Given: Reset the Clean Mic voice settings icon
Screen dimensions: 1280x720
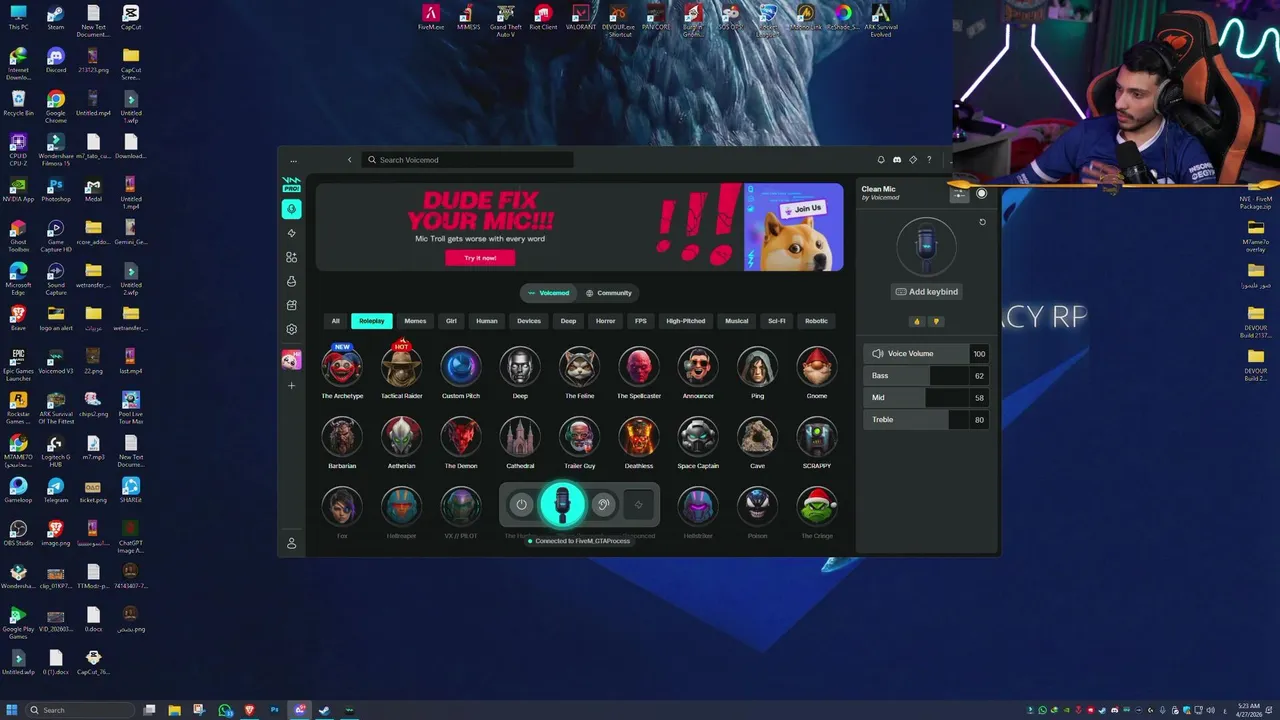Looking at the screenshot, I should pyautogui.click(x=982, y=222).
